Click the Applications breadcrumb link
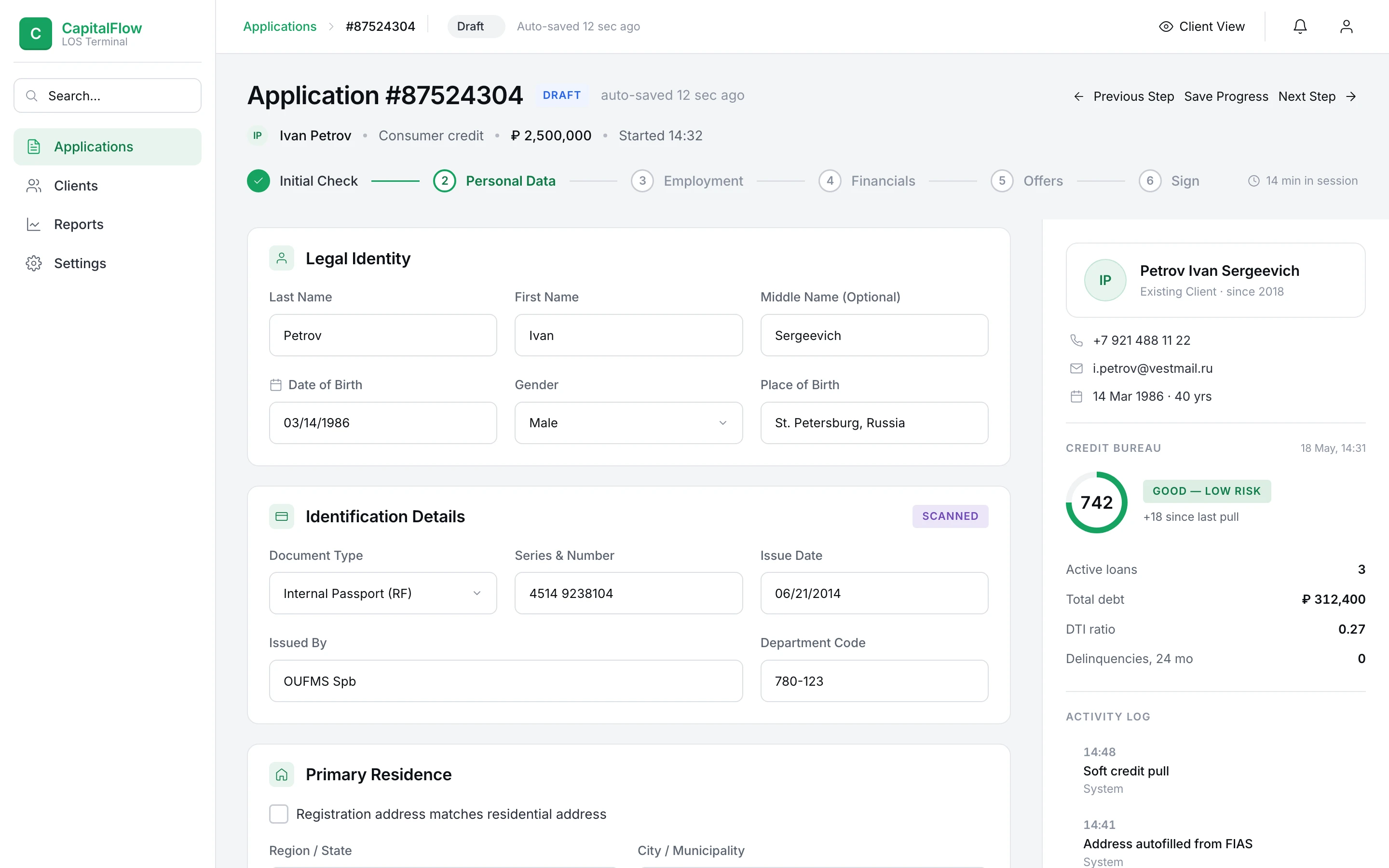 [280, 27]
